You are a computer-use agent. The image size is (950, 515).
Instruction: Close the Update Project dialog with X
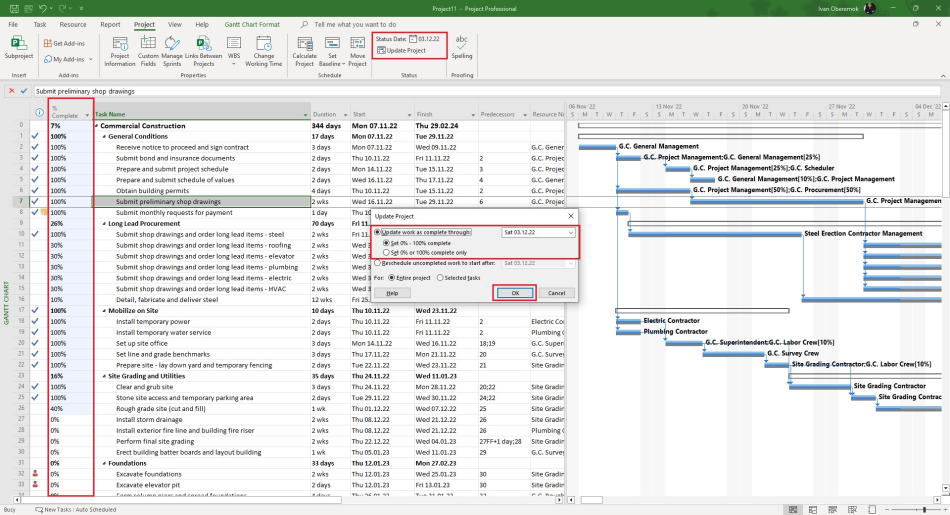(570, 216)
